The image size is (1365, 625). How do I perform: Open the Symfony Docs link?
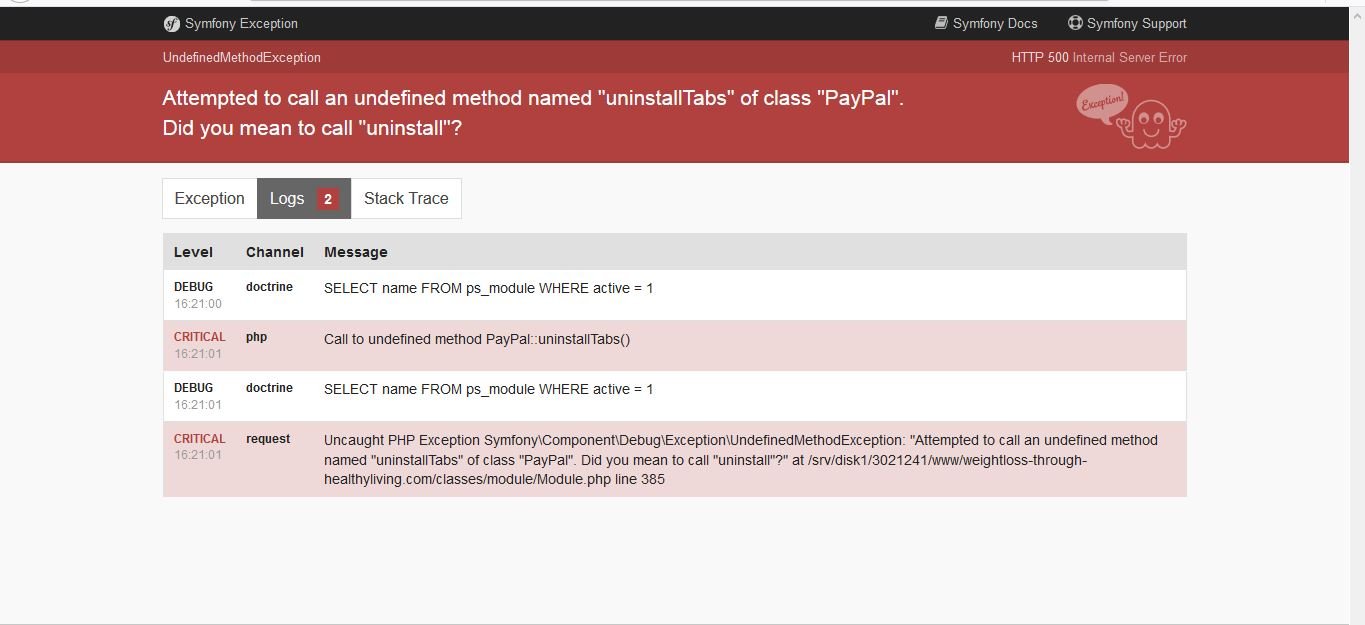tap(995, 23)
